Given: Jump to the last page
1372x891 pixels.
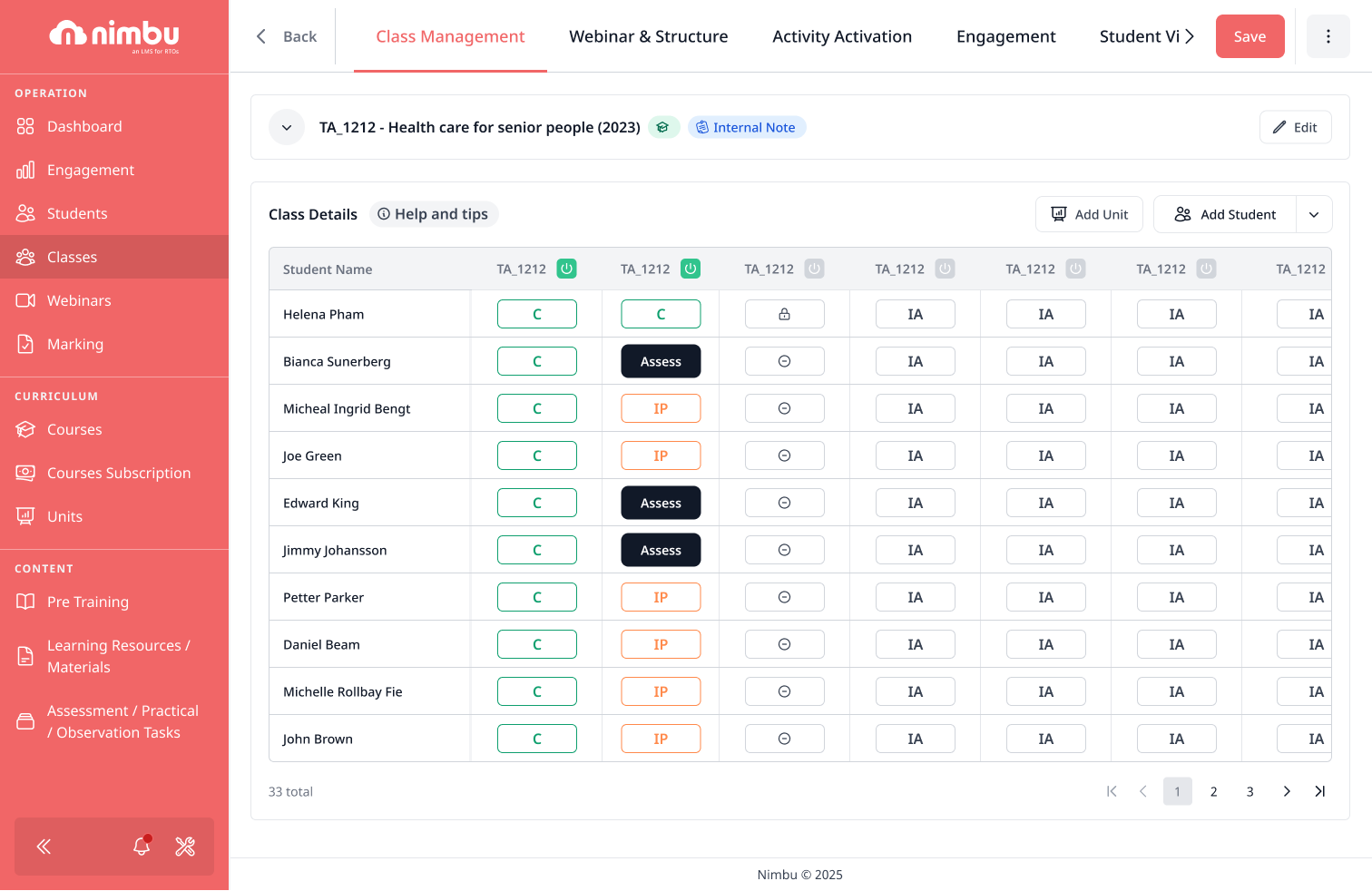Looking at the screenshot, I should (x=1320, y=791).
